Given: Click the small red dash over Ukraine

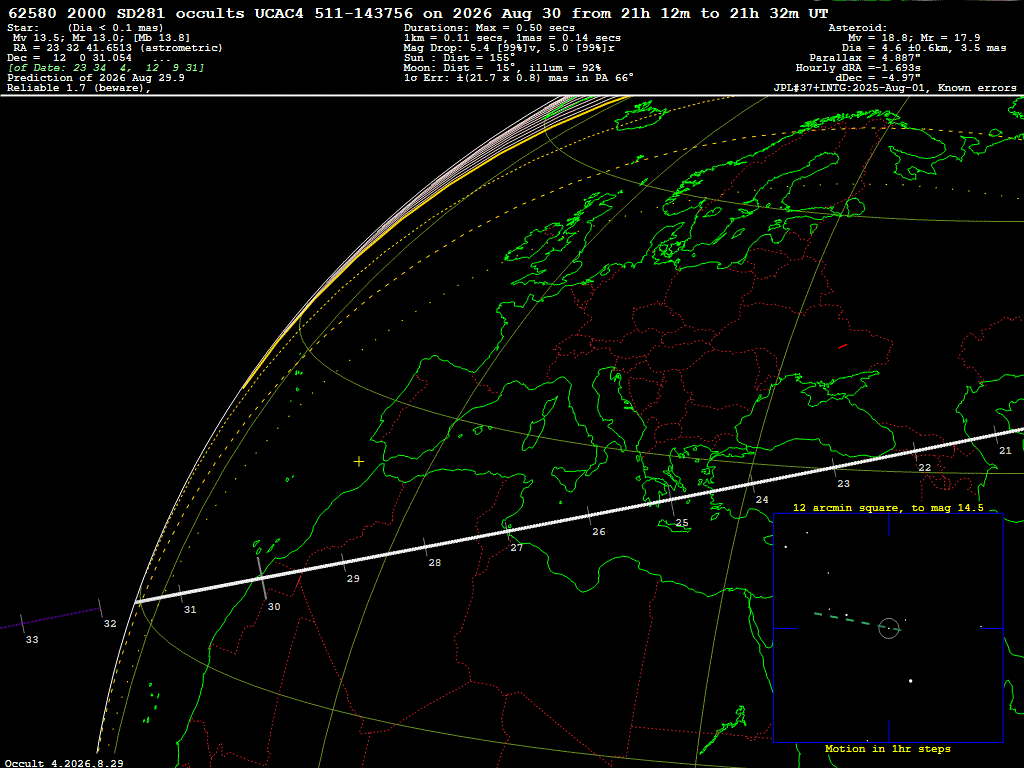Looking at the screenshot, I should pyautogui.click(x=843, y=346).
